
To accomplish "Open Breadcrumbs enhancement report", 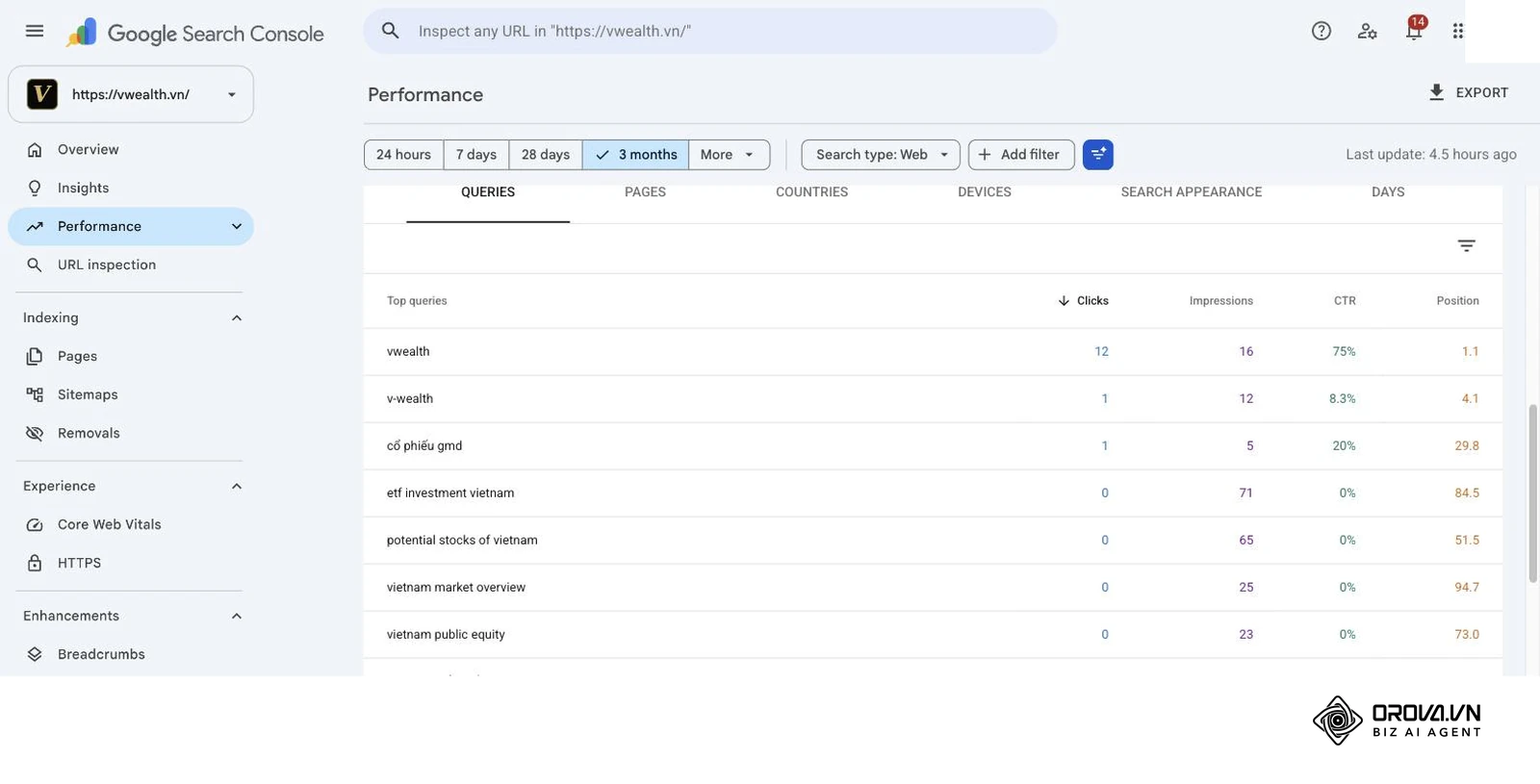I will 131,655.
